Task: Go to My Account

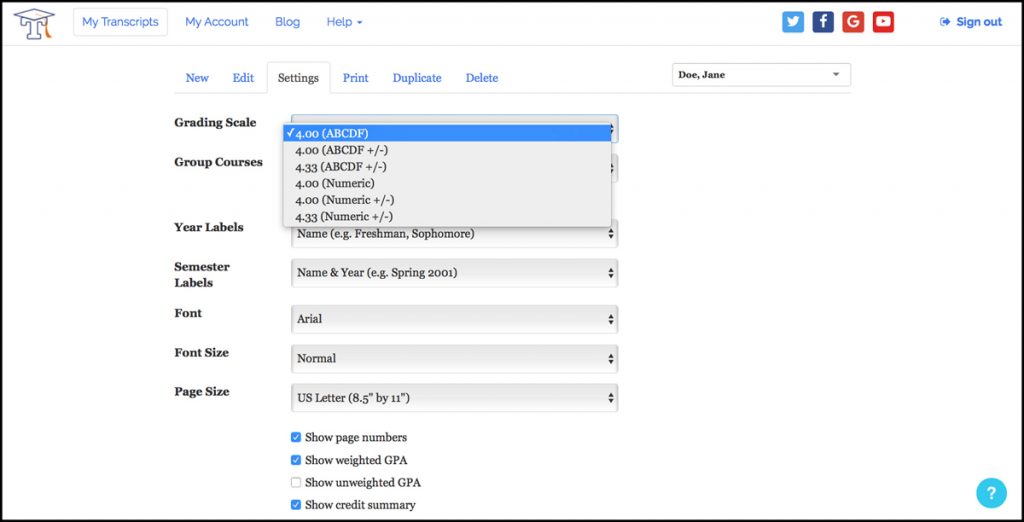Action: (x=217, y=22)
